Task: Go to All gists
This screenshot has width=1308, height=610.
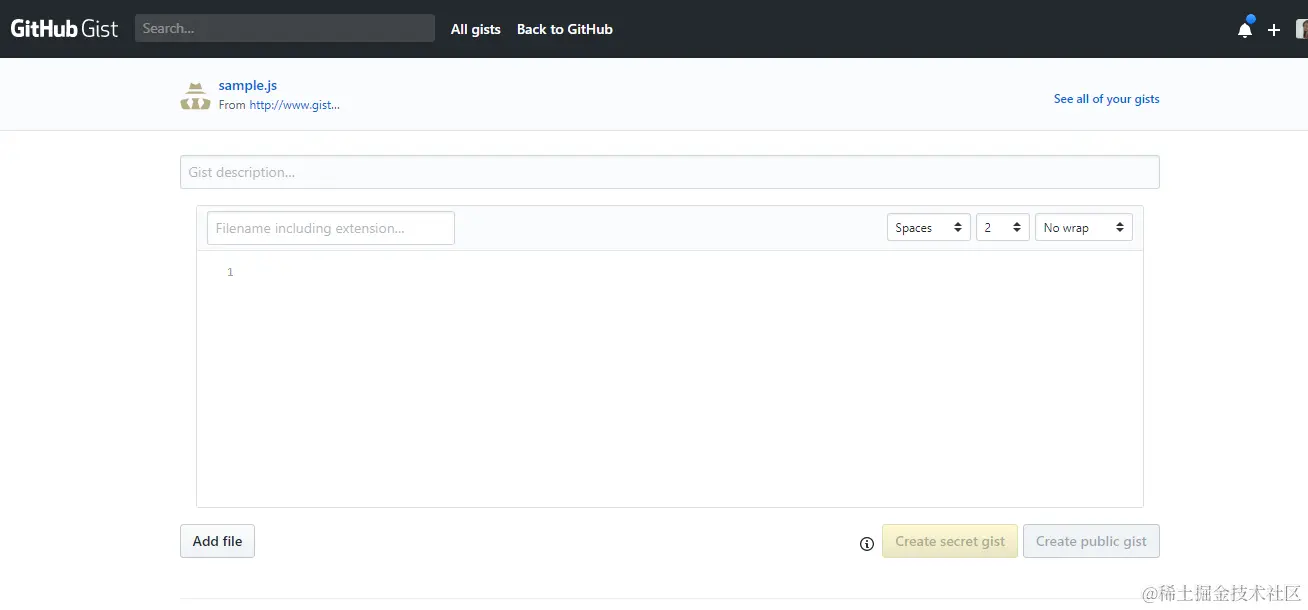Action: point(475,29)
